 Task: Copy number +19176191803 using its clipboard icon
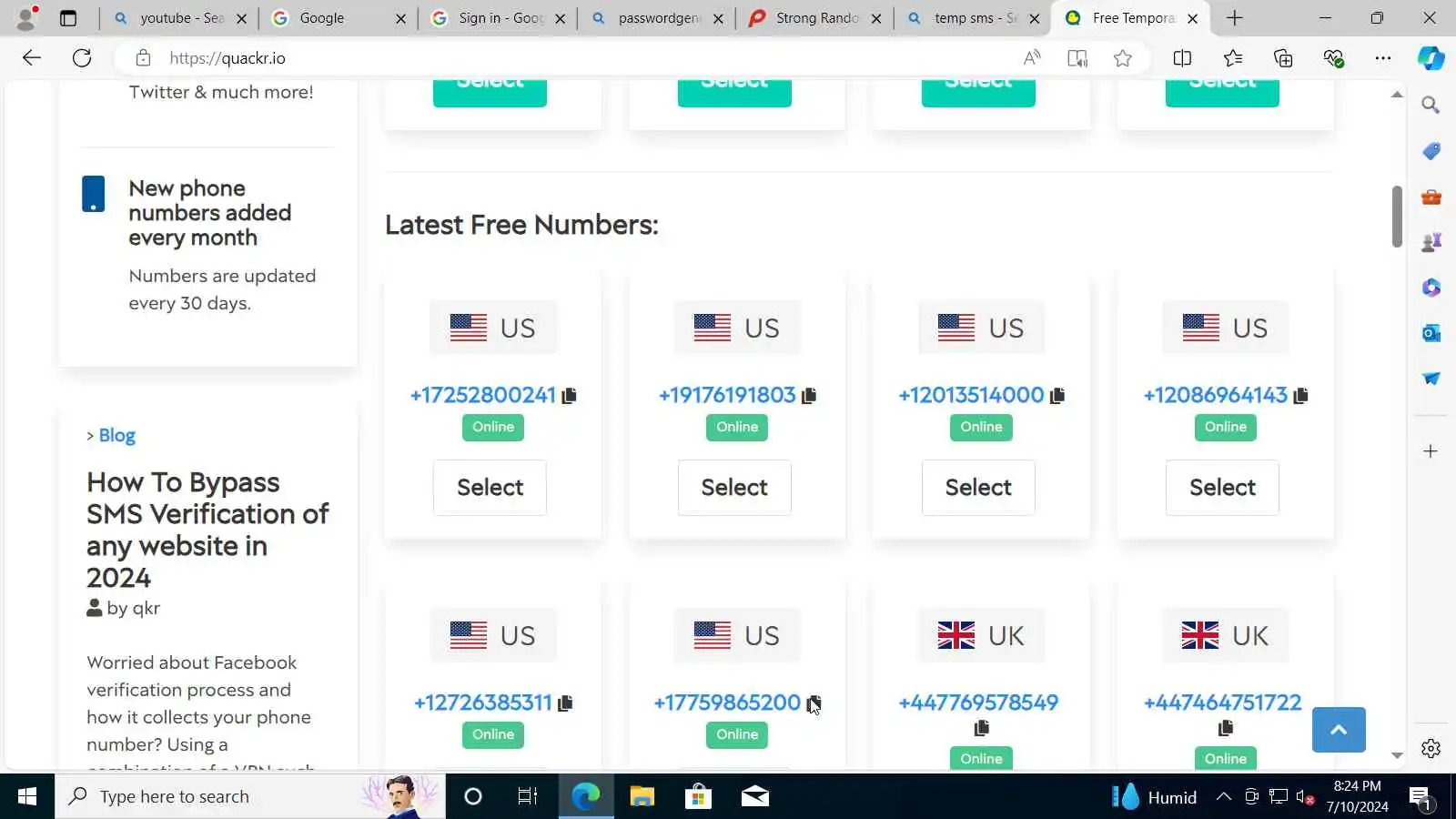809,396
